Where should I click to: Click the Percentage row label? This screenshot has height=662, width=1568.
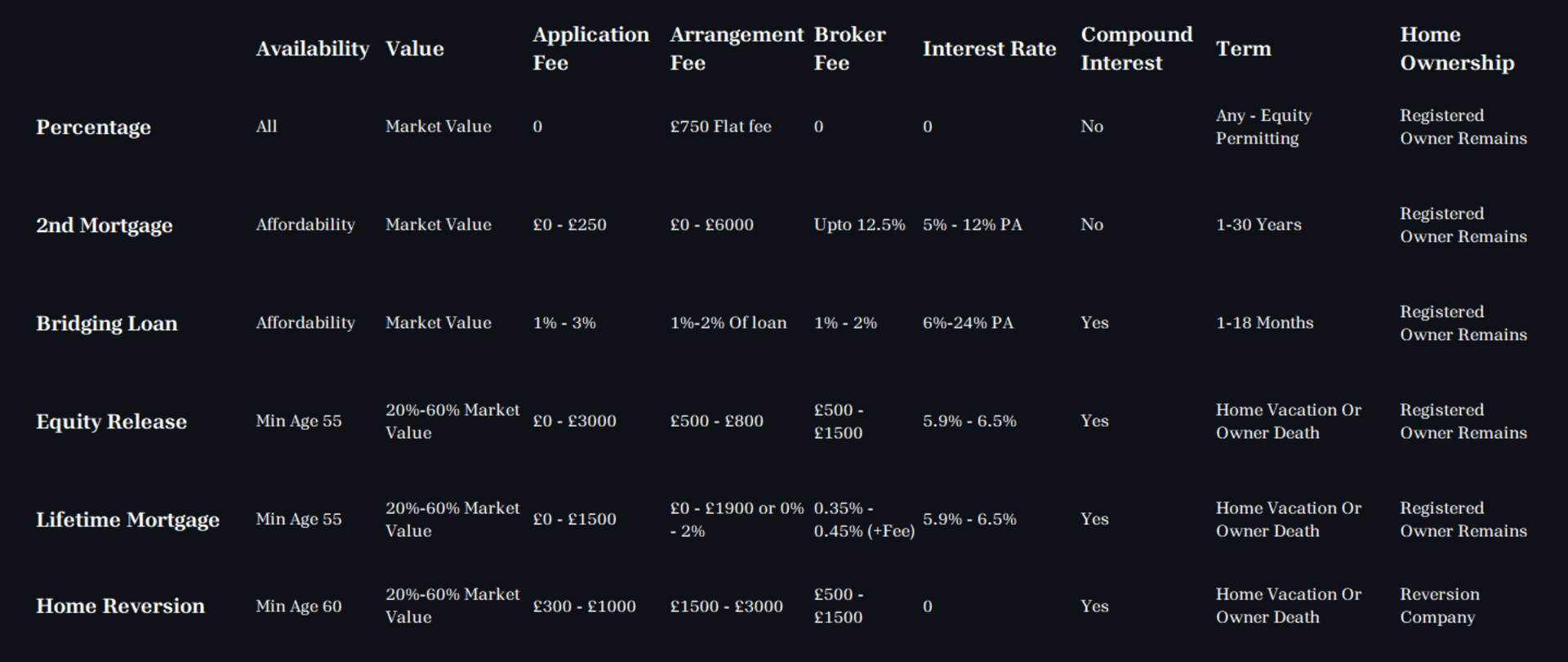(93, 127)
